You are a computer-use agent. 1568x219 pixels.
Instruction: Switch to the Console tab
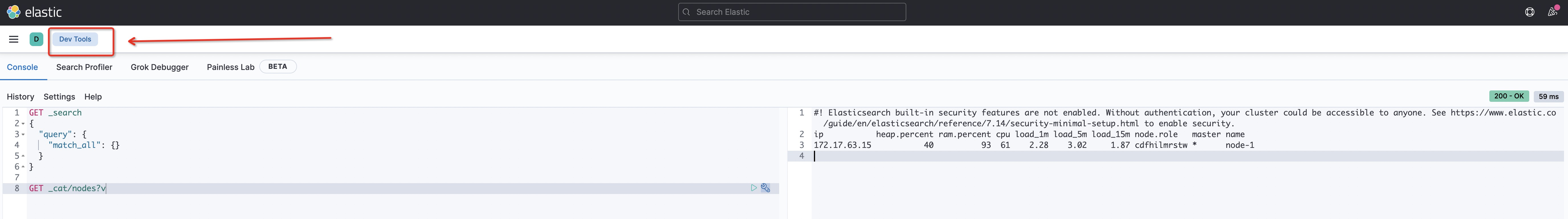tap(23, 67)
